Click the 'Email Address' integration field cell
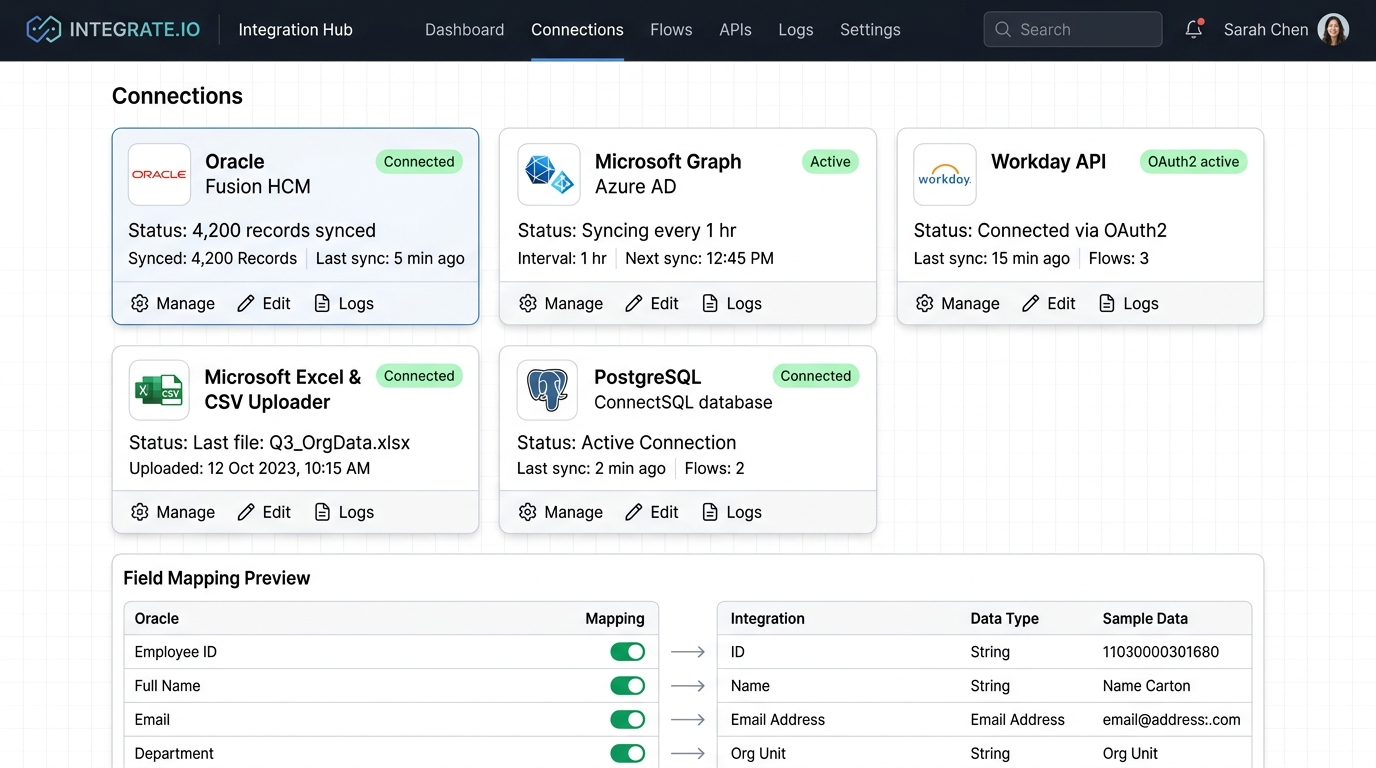 [778, 720]
